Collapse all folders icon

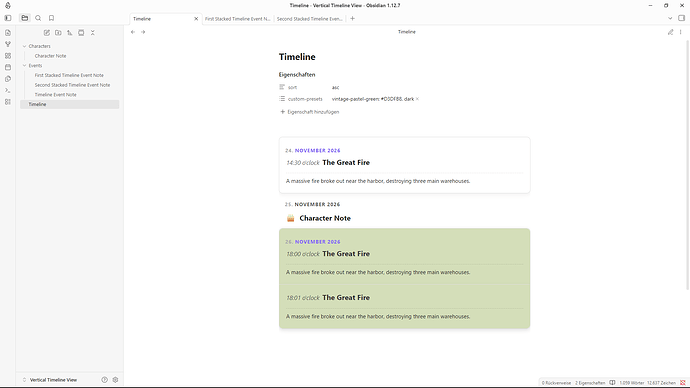coord(92,33)
